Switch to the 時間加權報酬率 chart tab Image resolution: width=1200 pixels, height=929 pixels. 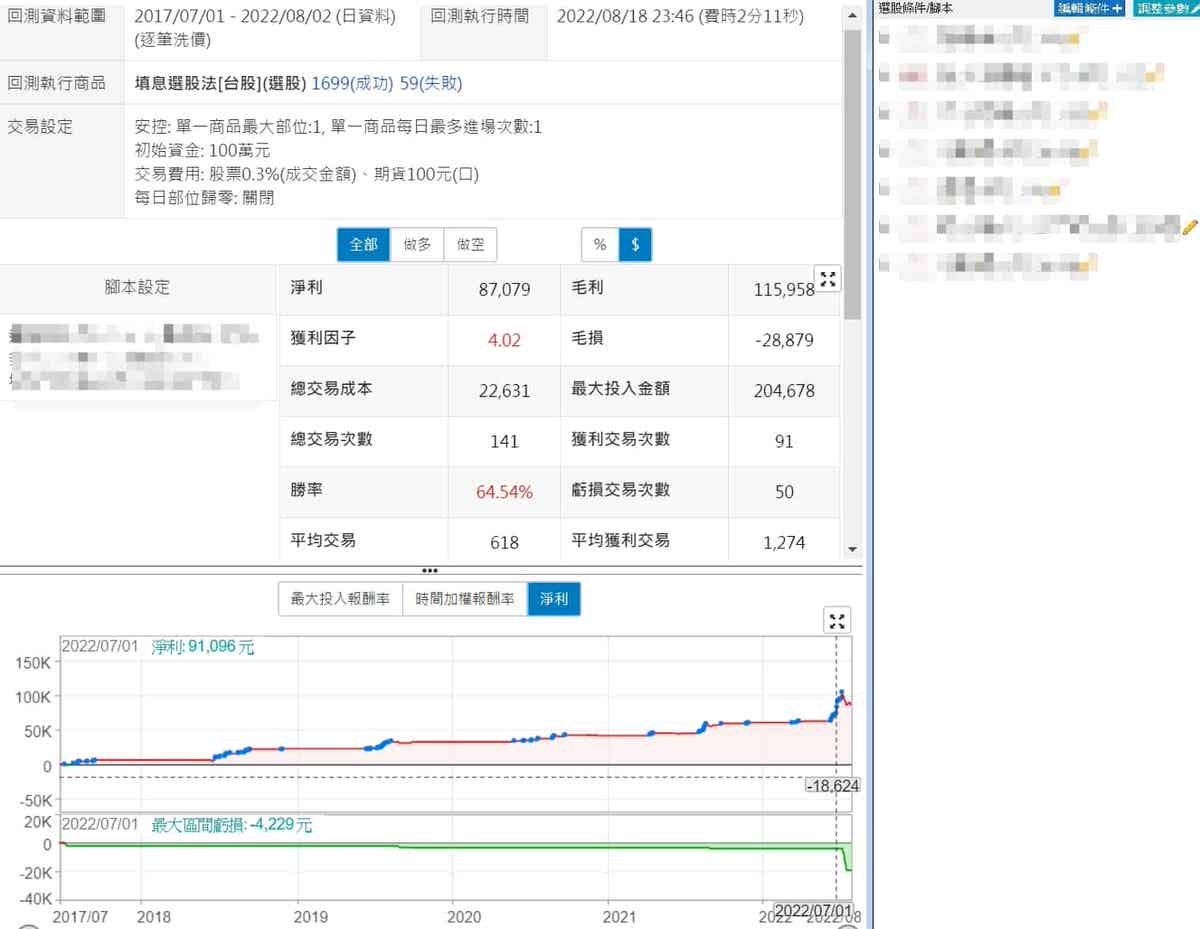coord(465,599)
